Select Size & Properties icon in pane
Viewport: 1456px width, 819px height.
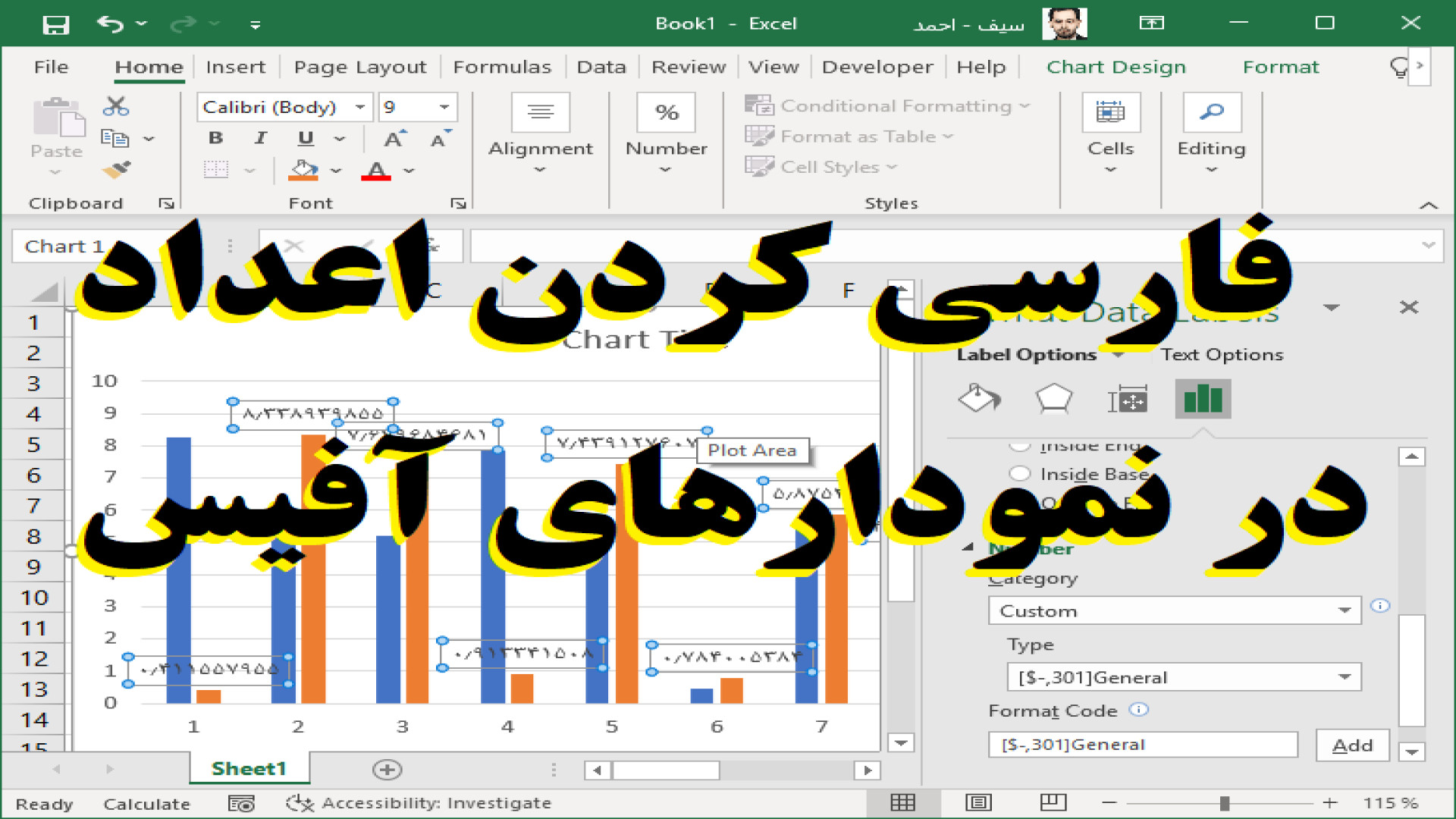tap(1128, 399)
